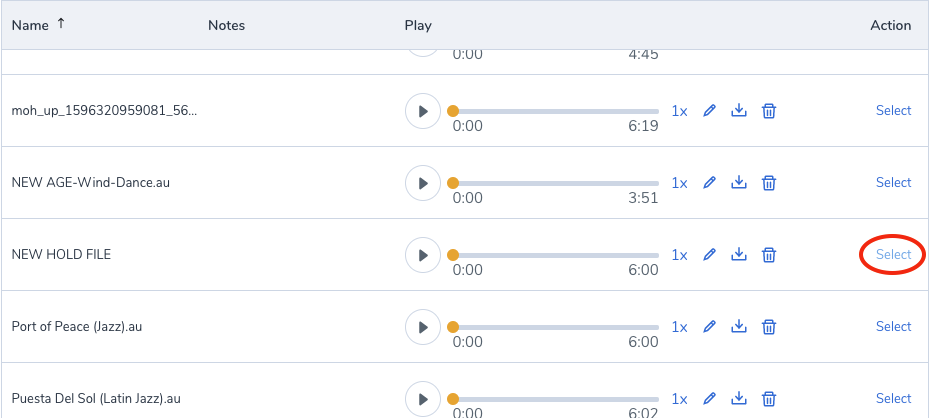The image size is (930, 418).
Task: Change 1x speed for Port of Peace
Action: (x=679, y=327)
